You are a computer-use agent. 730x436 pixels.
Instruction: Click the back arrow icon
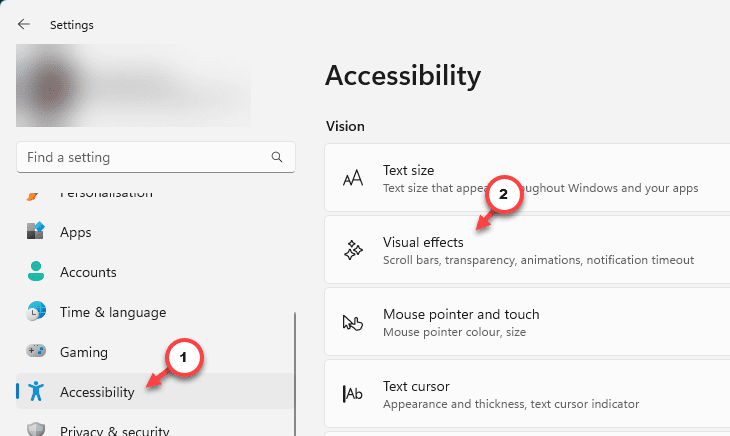[x=24, y=24]
